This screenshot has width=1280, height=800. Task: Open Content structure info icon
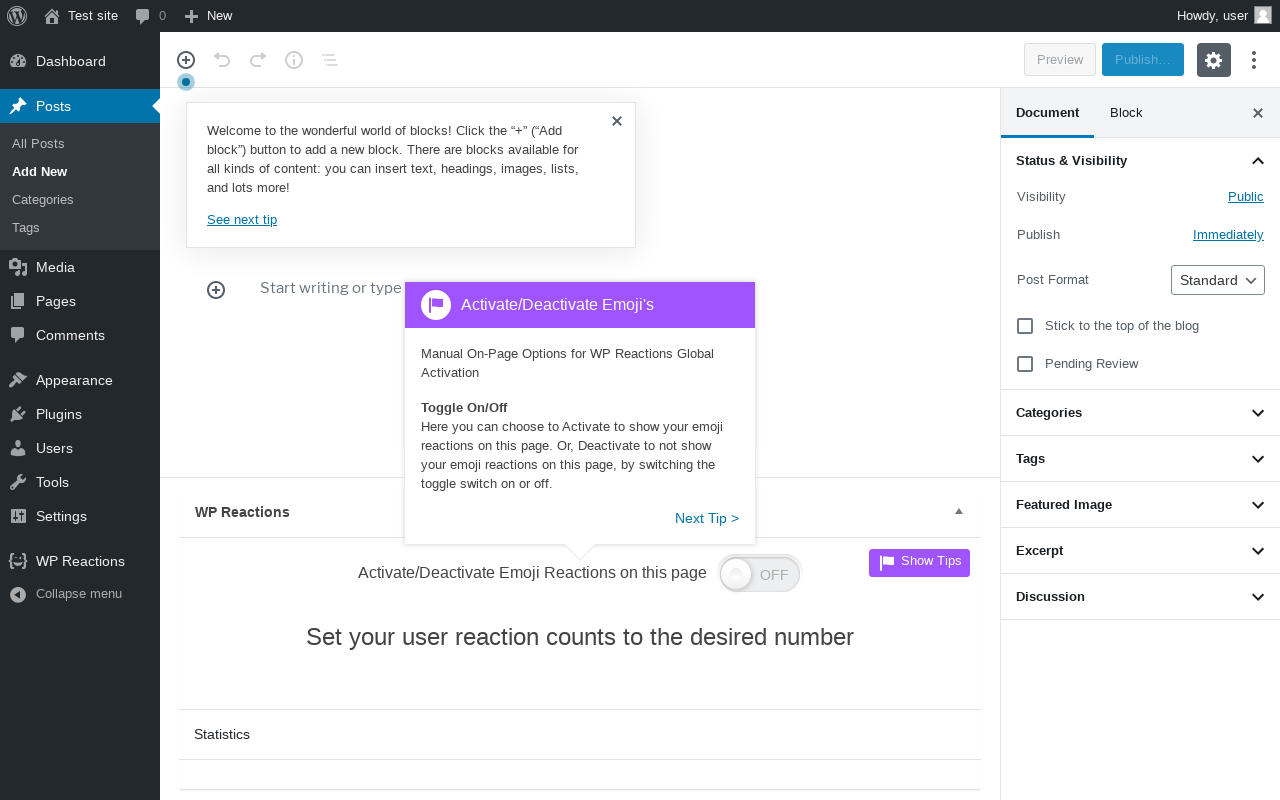point(294,60)
